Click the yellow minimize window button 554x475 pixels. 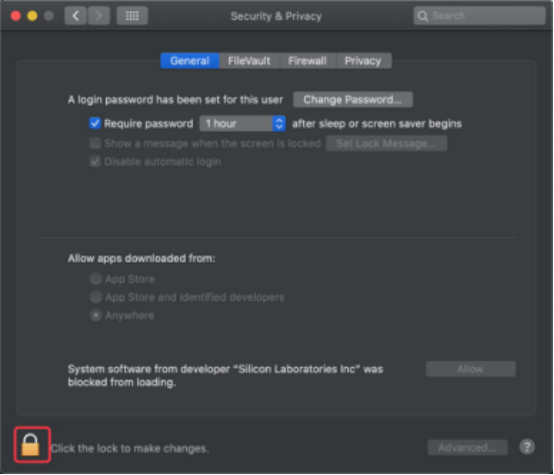click(x=32, y=16)
